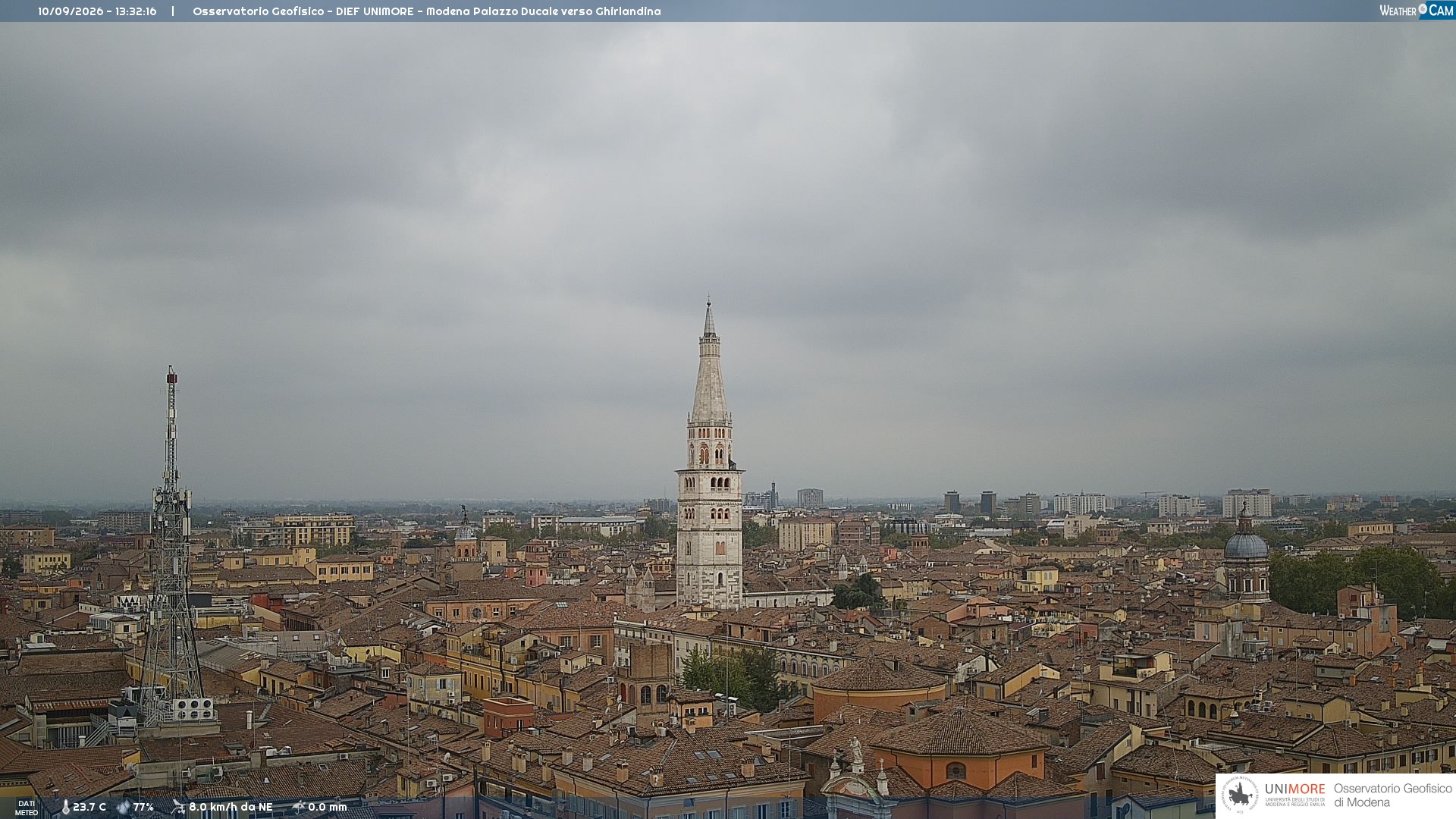Click the Osservatorio Geofisico di Modena text
This screenshot has height=819, width=1456.
click(x=1392, y=795)
